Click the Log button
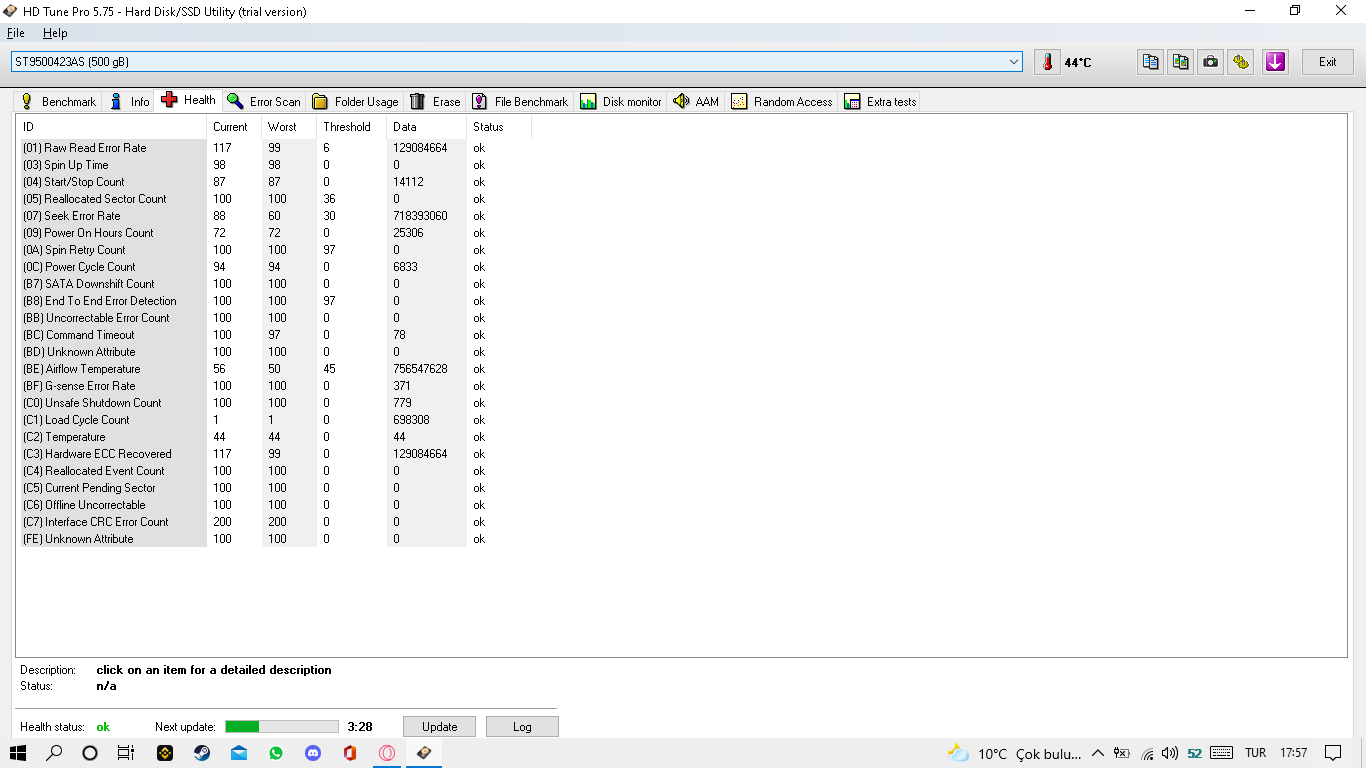Image resolution: width=1366 pixels, height=768 pixels. click(522, 727)
